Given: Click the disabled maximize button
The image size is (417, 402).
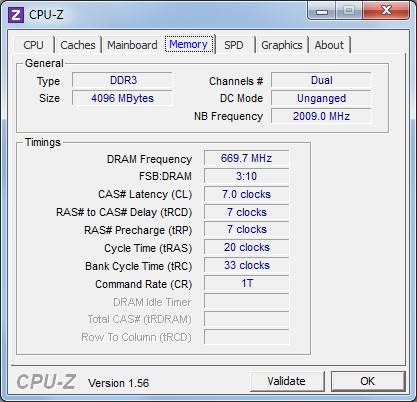Looking at the screenshot, I should click(x=349, y=11).
